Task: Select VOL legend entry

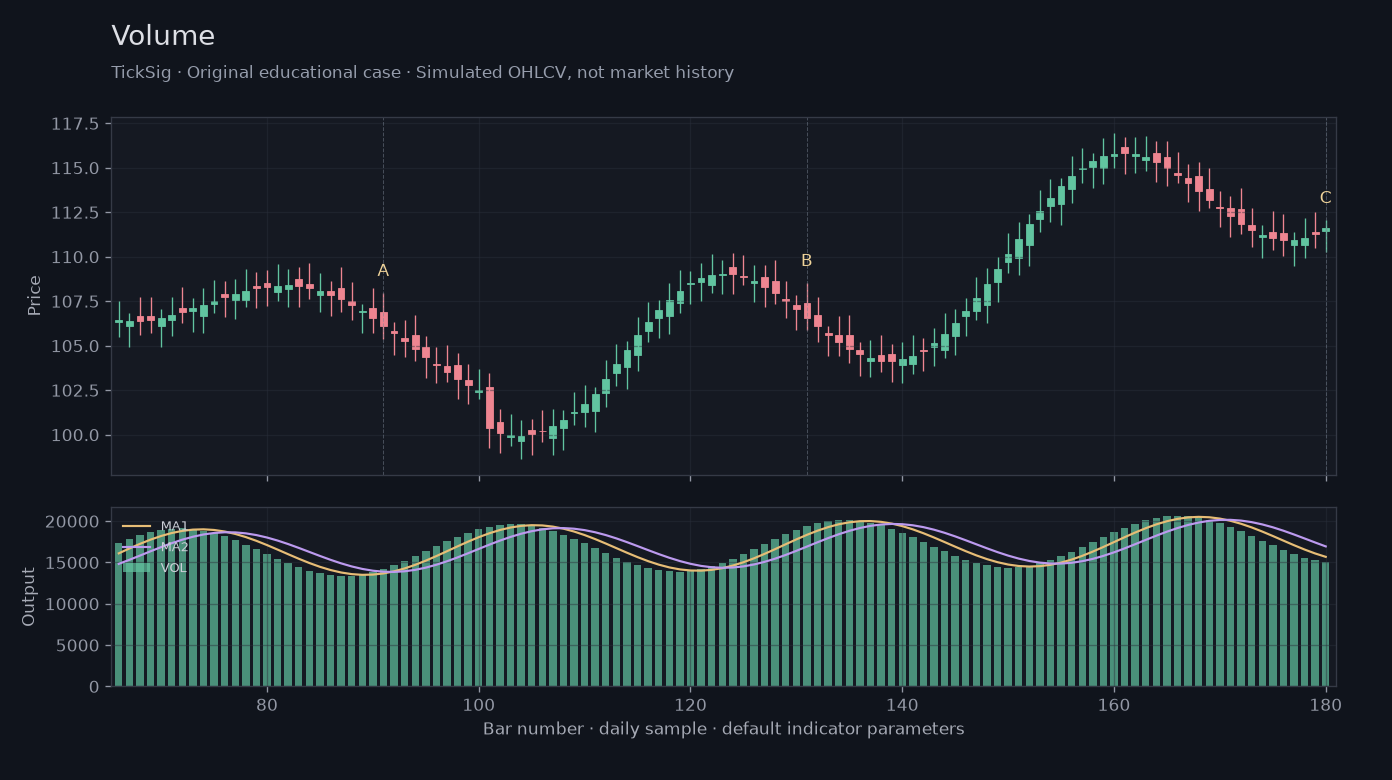Action: (x=155, y=568)
